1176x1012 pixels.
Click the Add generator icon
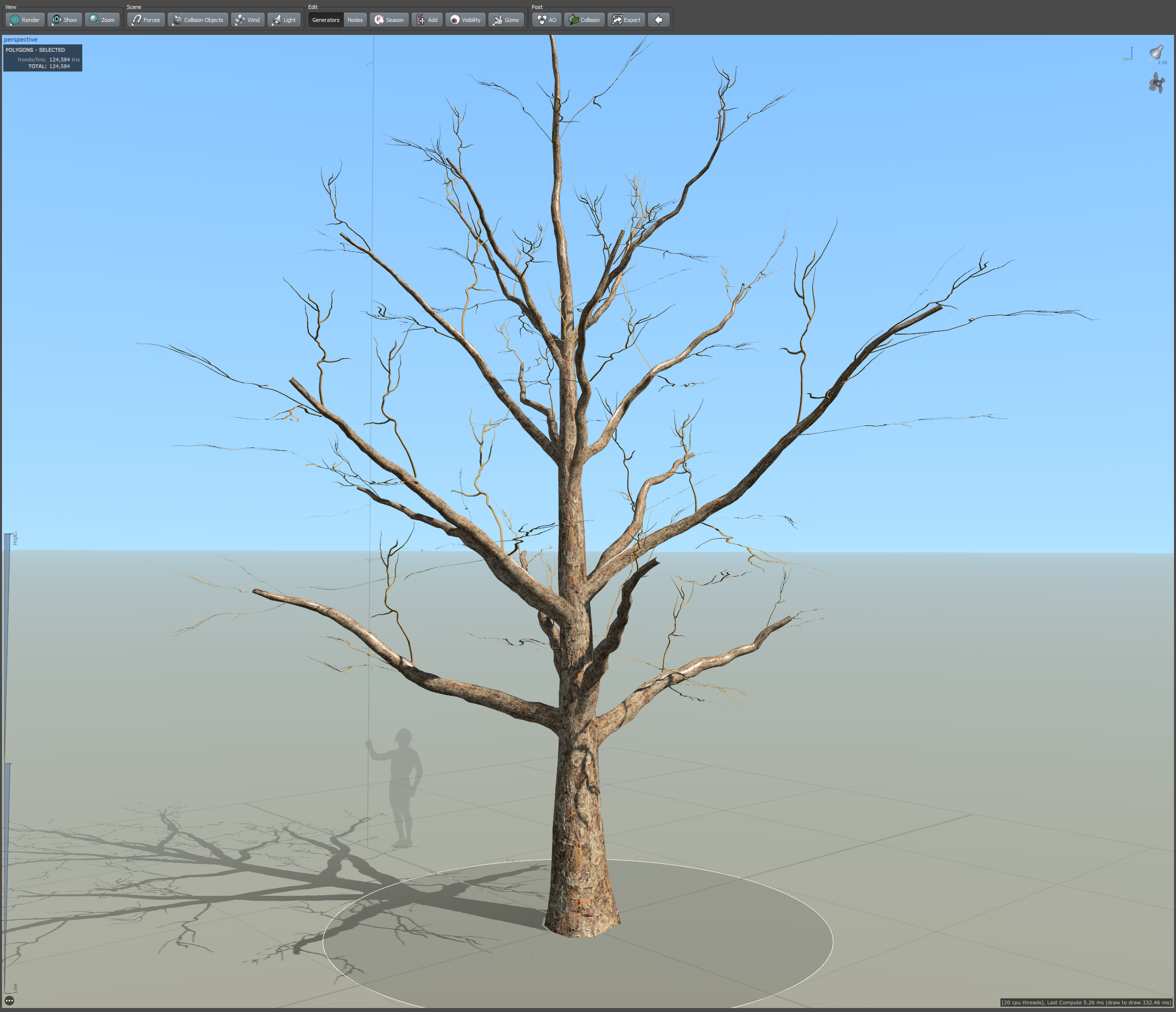(x=427, y=20)
